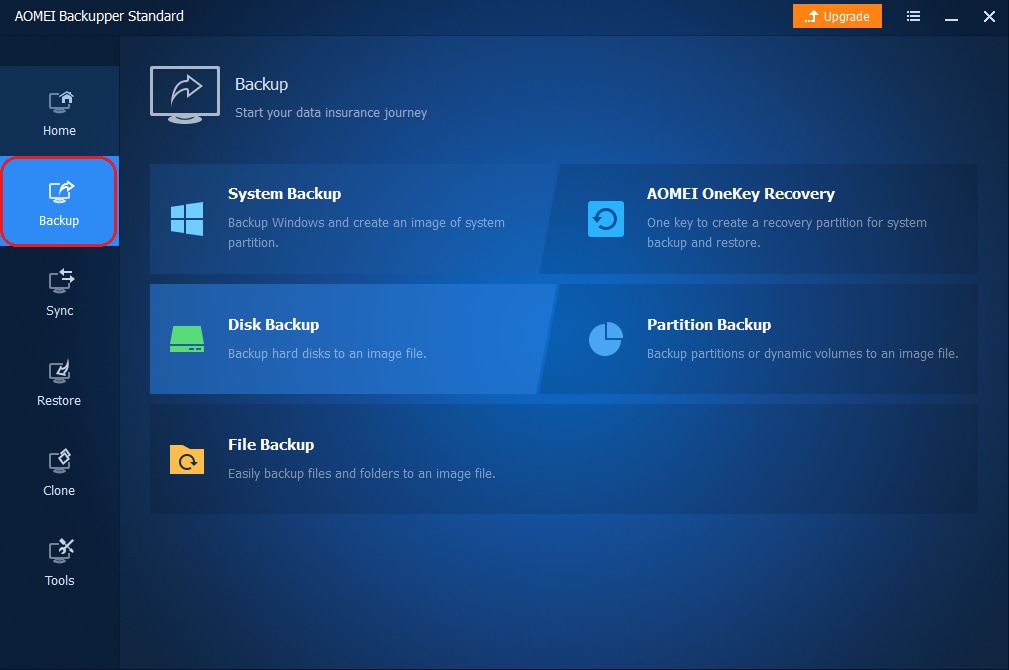Click the OneKey Recovery circular arrow icon
Image resolution: width=1009 pixels, height=670 pixels.
[606, 219]
